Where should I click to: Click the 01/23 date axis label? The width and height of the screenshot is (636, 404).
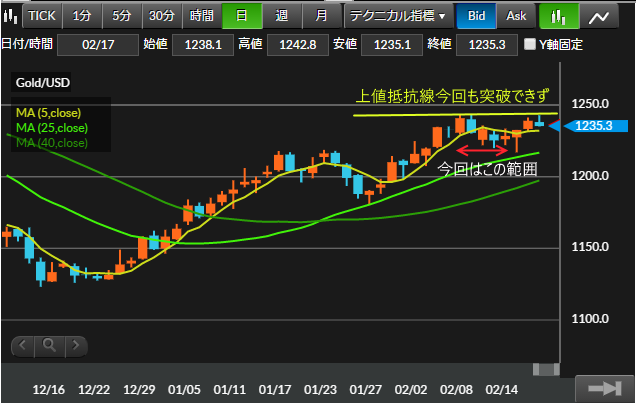[320, 390]
